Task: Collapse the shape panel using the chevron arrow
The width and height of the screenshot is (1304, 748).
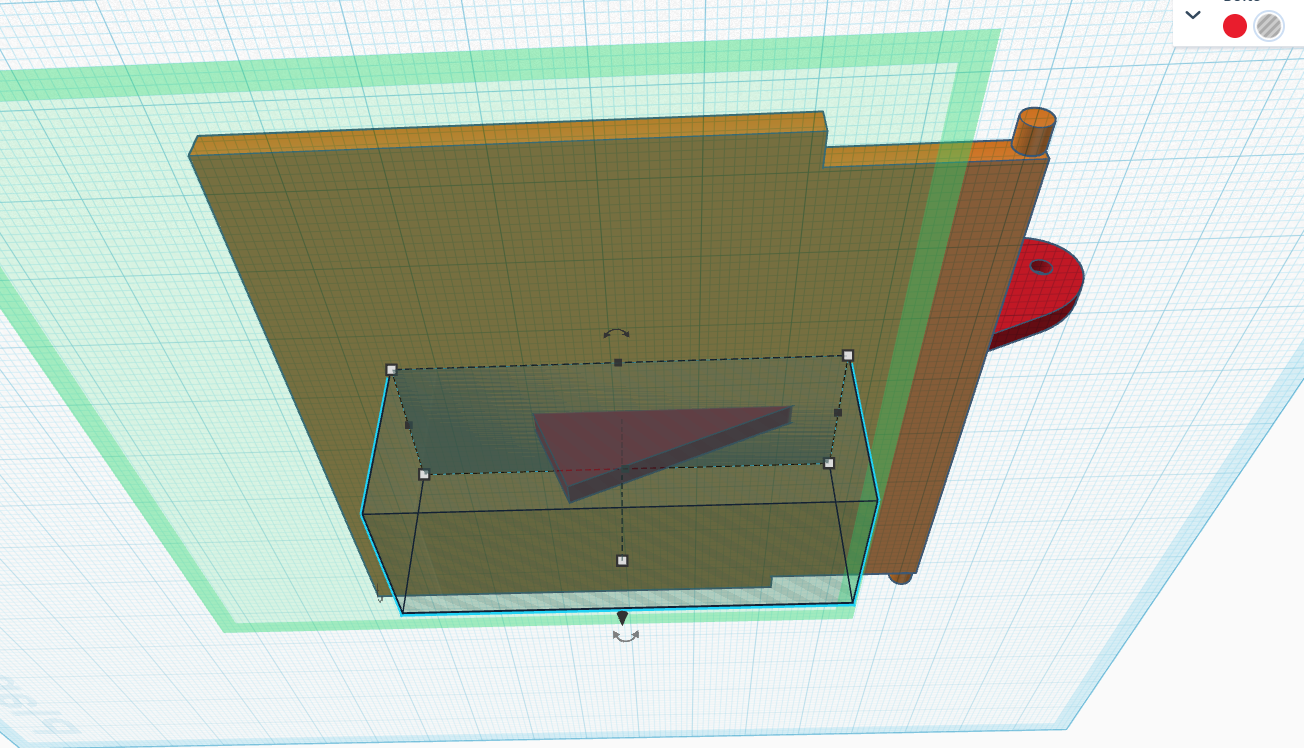Action: click(x=1192, y=15)
